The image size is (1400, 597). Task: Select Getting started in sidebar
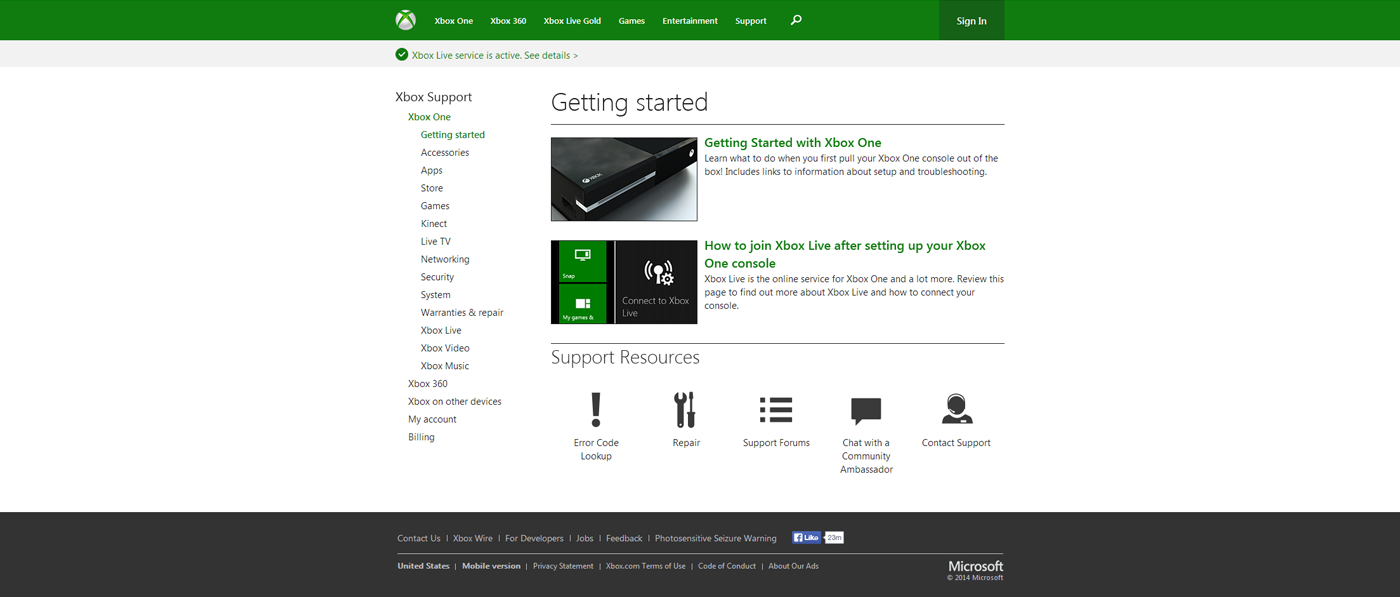pyautogui.click(x=453, y=135)
